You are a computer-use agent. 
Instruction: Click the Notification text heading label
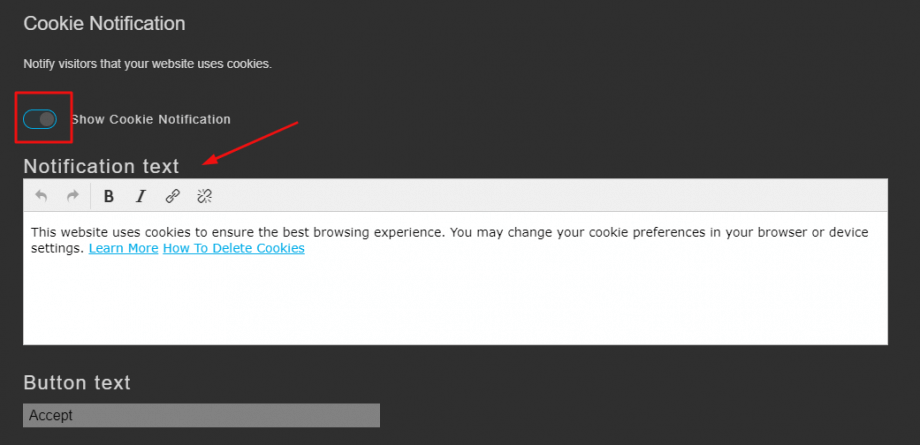point(101,166)
